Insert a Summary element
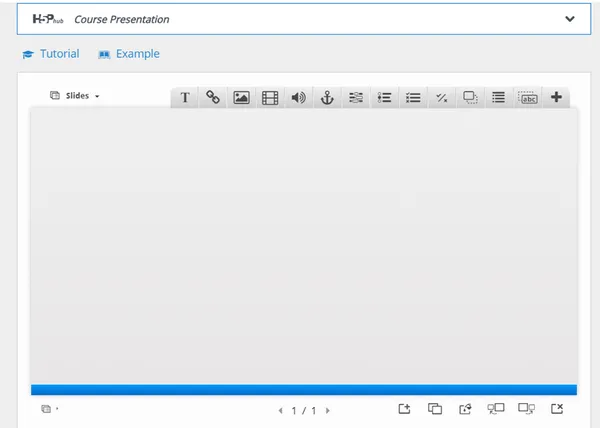Viewport: 600px width, 428px height. tap(498, 98)
